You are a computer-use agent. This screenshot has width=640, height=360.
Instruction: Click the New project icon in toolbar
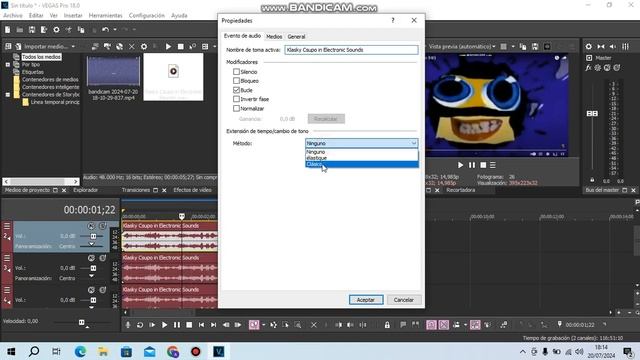(x=7, y=29)
